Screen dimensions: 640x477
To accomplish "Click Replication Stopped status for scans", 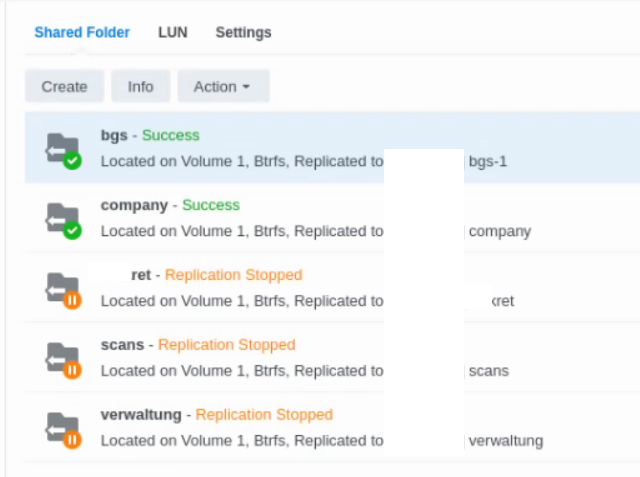I will [x=227, y=345].
